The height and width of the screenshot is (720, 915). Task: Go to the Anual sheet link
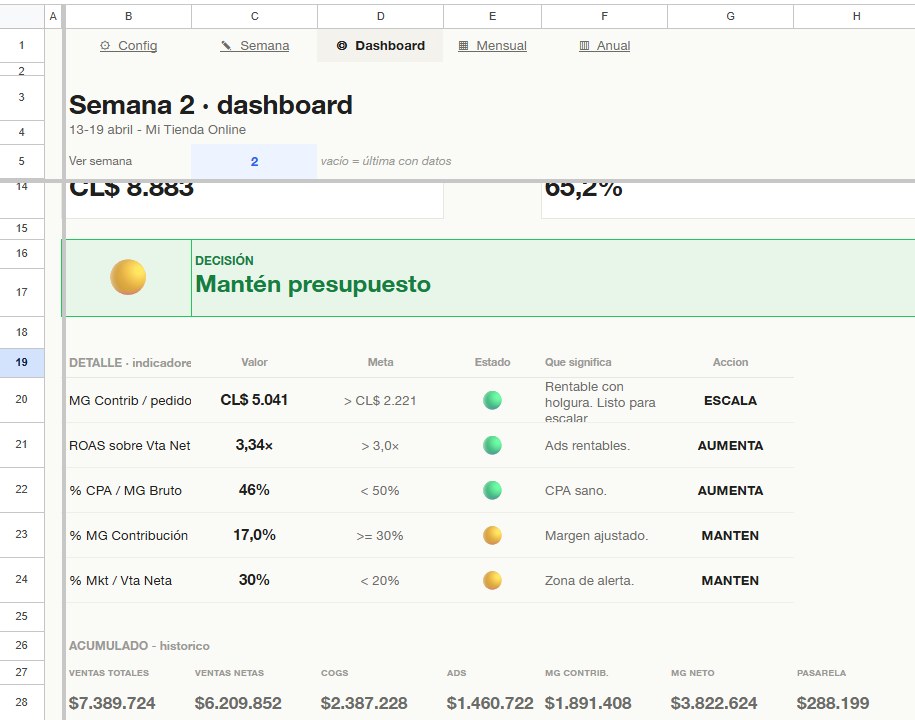pyautogui.click(x=605, y=46)
